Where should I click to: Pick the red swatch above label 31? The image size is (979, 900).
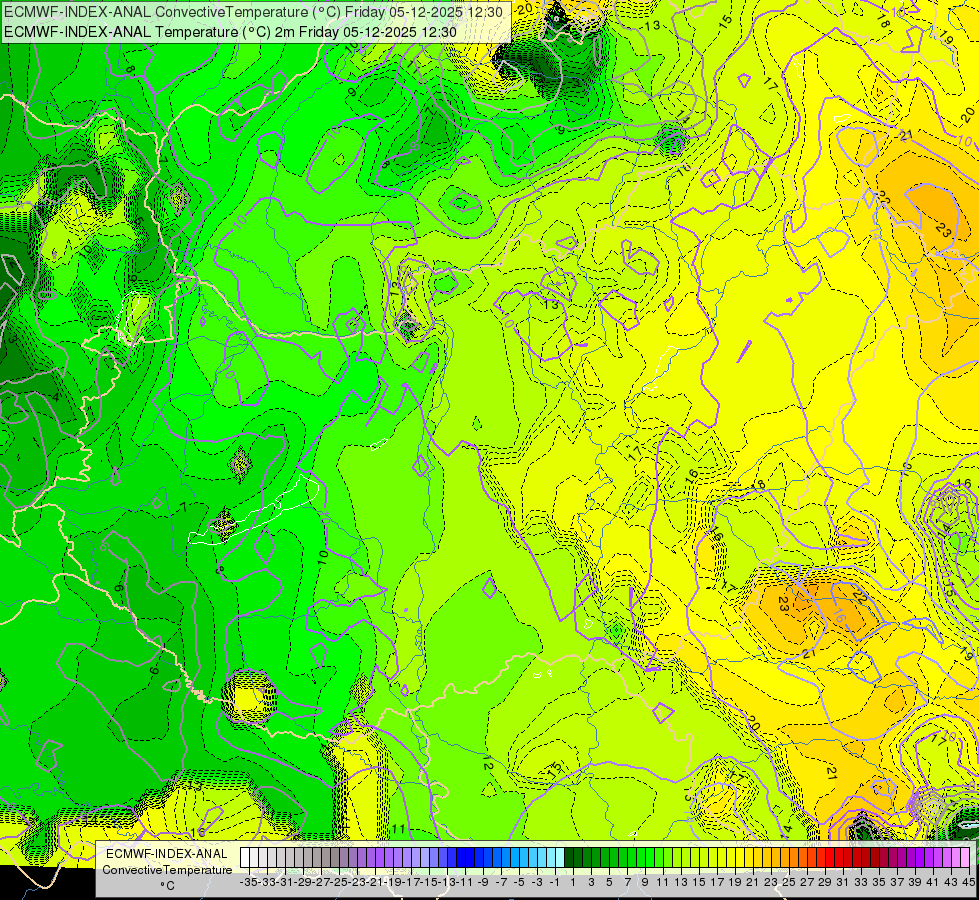[839, 857]
